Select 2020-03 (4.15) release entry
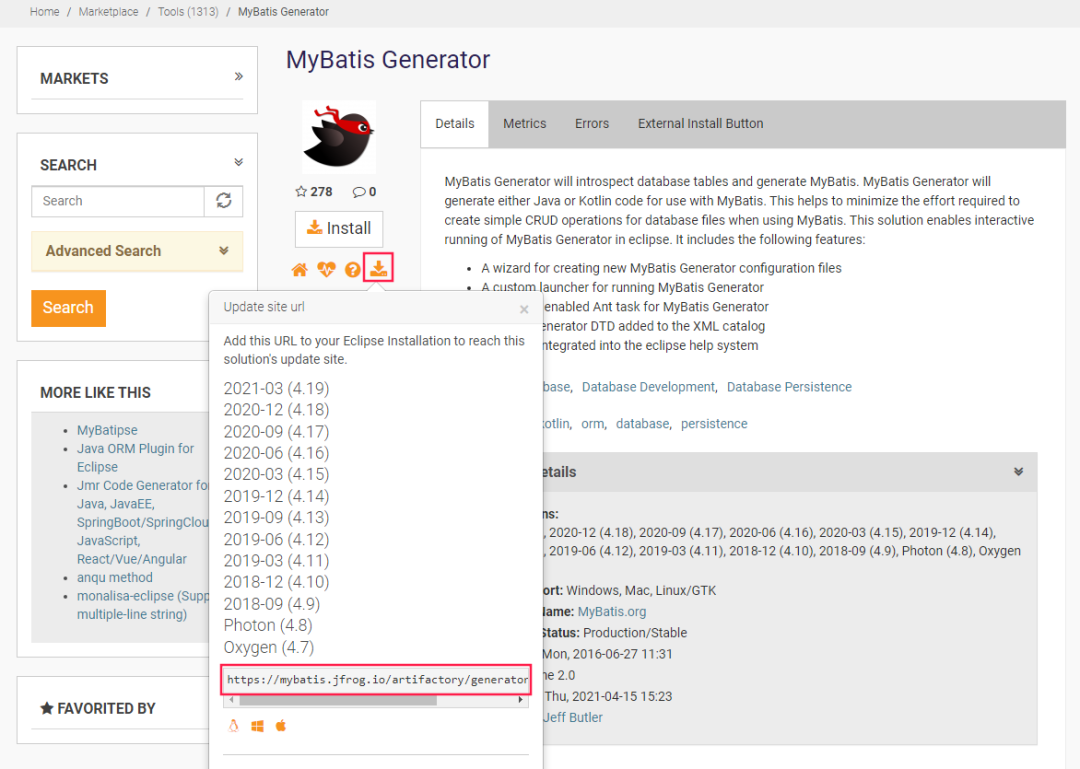Viewport: 1080px width, 769px height. coord(276,474)
